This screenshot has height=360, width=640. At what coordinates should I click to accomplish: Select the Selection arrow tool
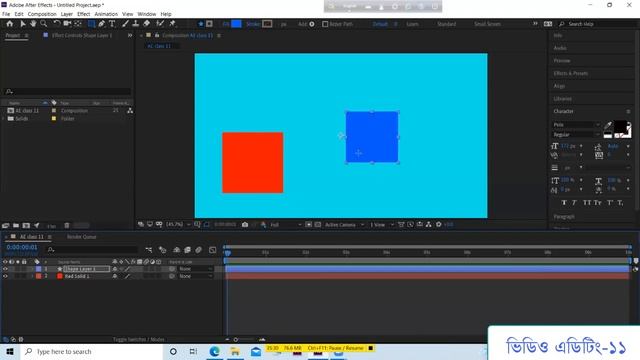pos(23,24)
